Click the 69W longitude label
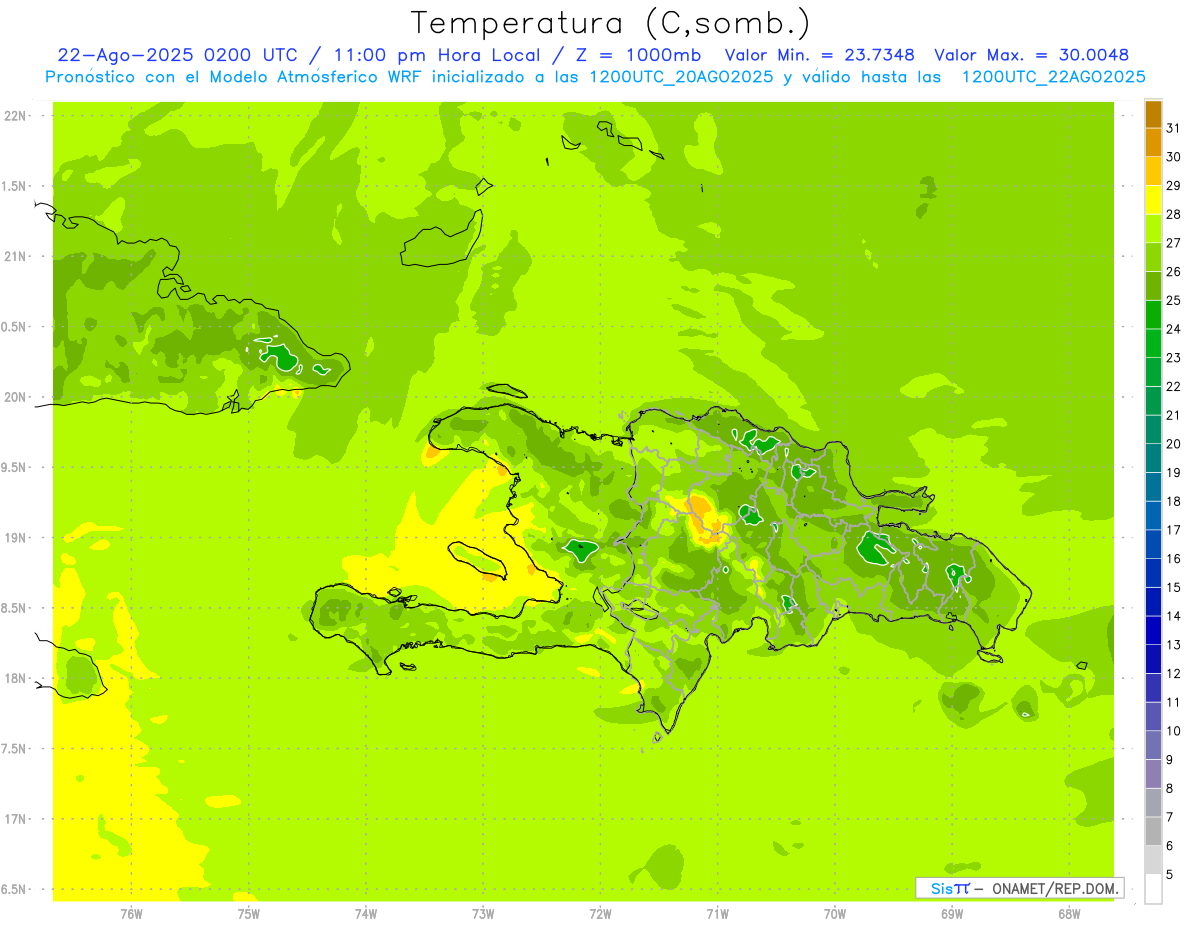Screen dimensions: 1200x927 click(x=952, y=914)
